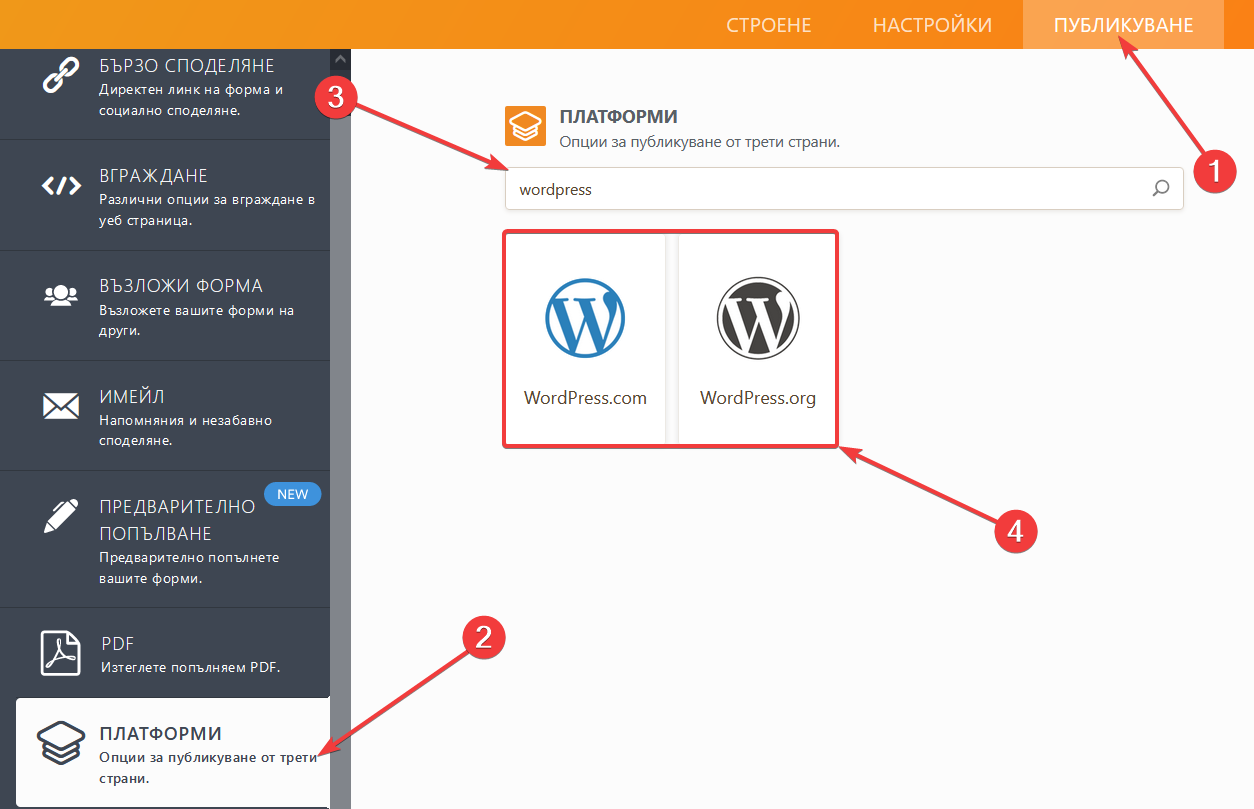
Task: Click the stacked layers Platforms sidebar icon
Action: point(60,745)
